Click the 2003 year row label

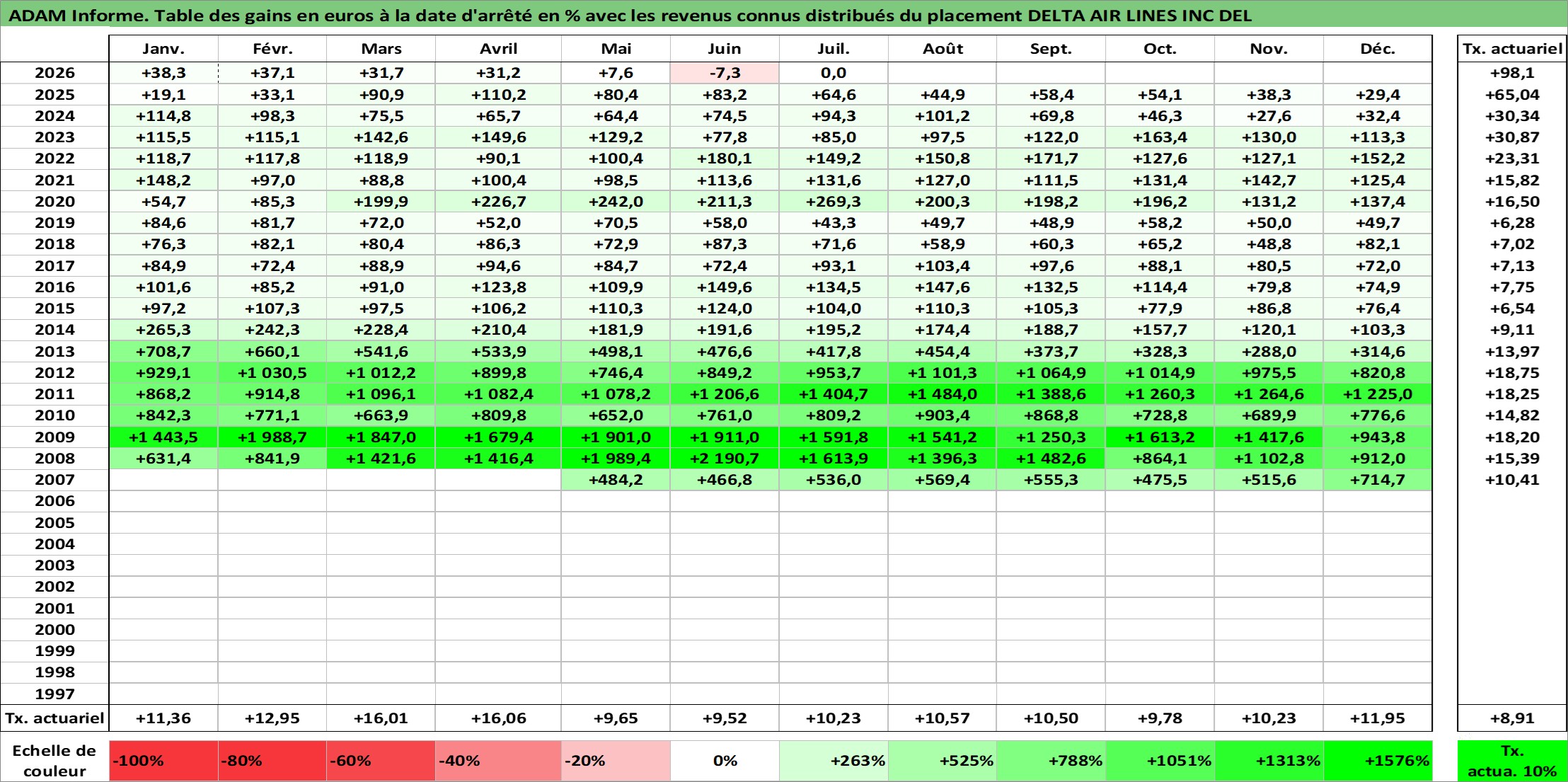(54, 565)
